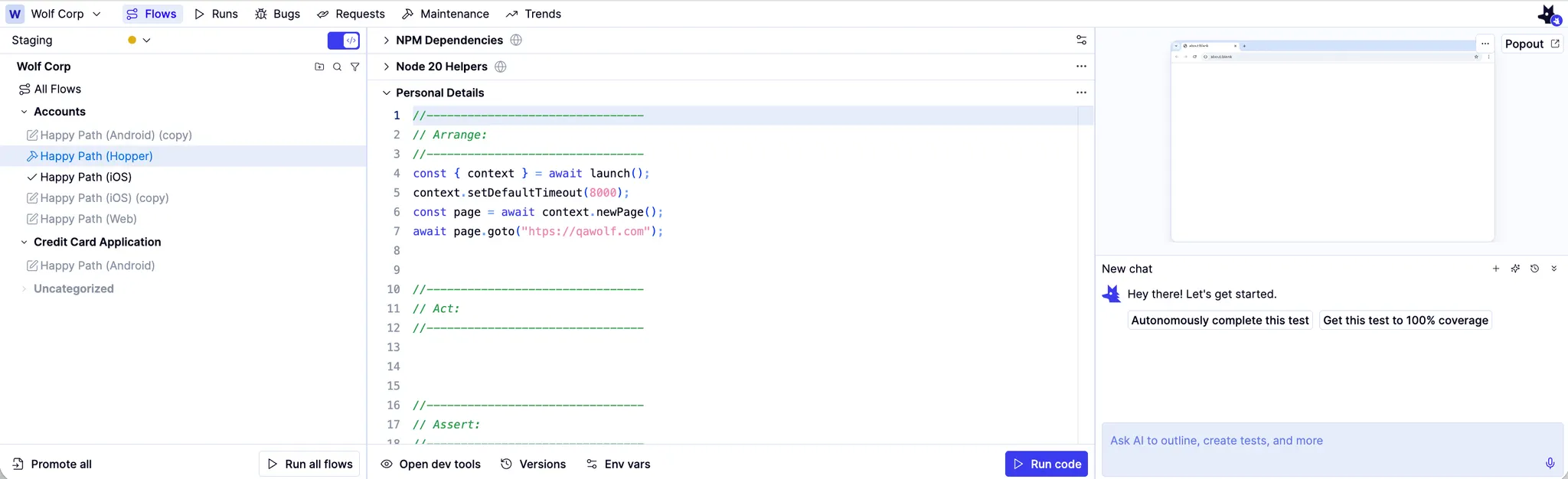
Task: Open the more options menu for Node 20 Helpers
Action: (x=1081, y=67)
